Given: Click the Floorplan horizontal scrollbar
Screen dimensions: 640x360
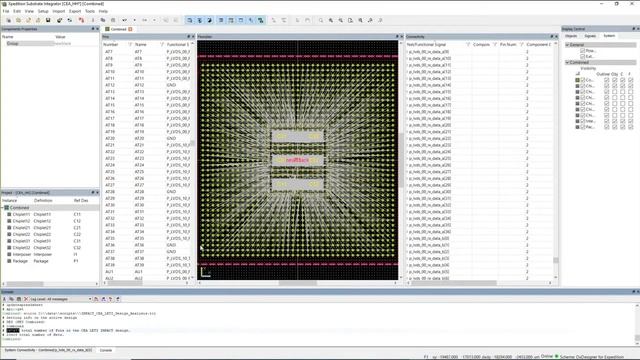Looking at the screenshot, I should (x=298, y=283).
